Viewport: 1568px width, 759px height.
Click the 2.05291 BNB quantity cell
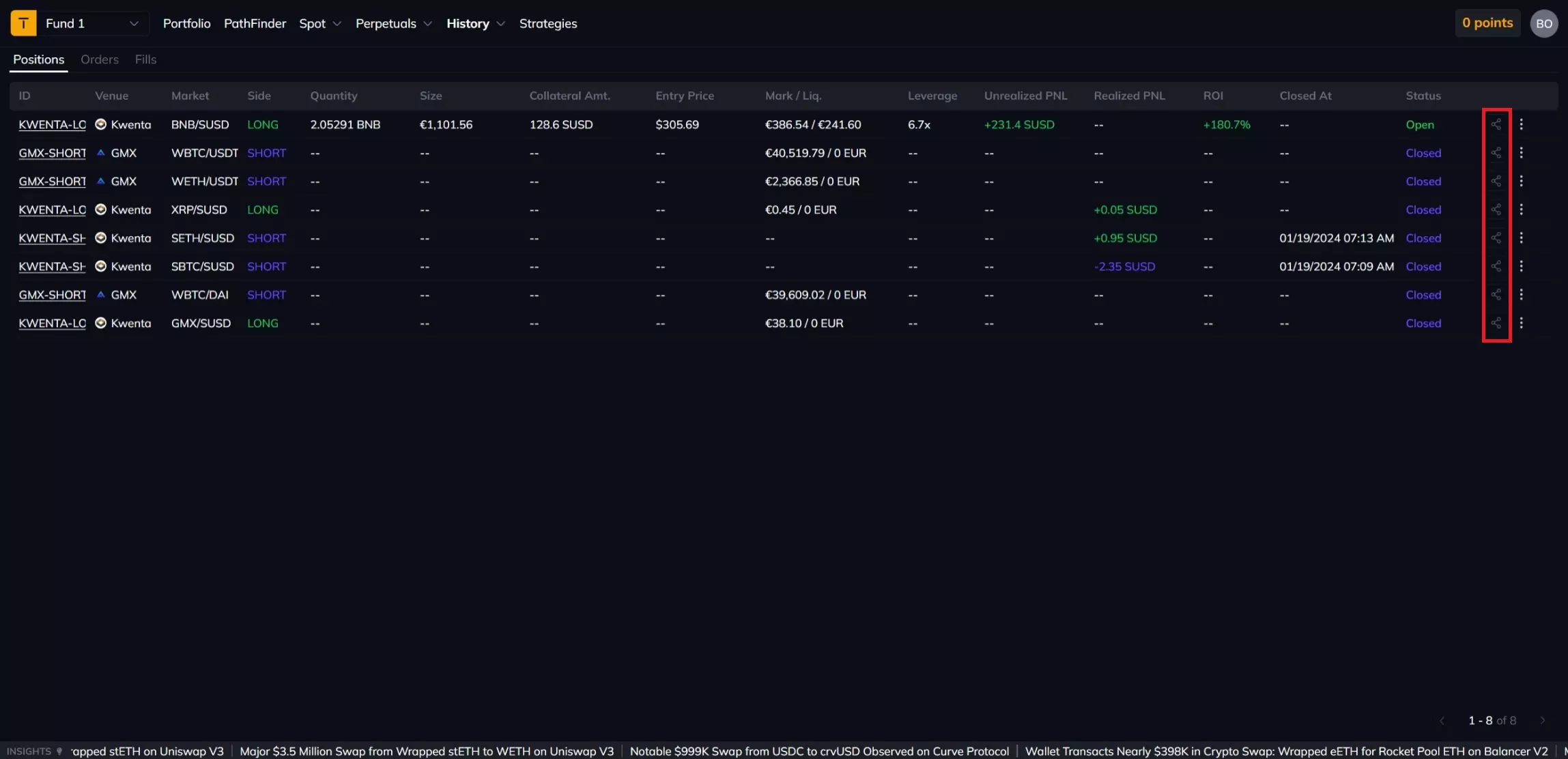coord(345,124)
